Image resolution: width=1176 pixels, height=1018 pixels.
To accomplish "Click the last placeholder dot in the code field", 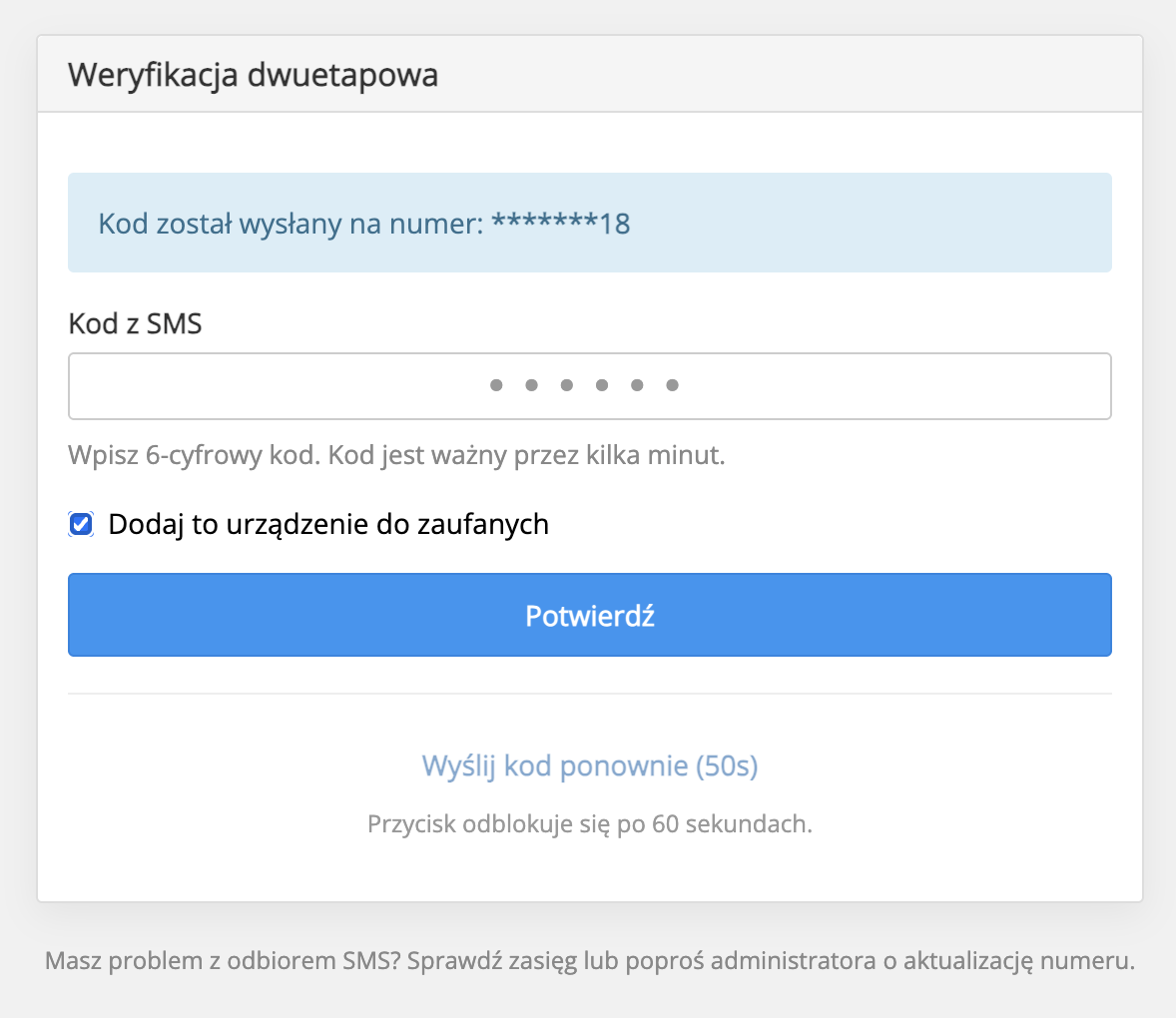I will [x=672, y=385].
